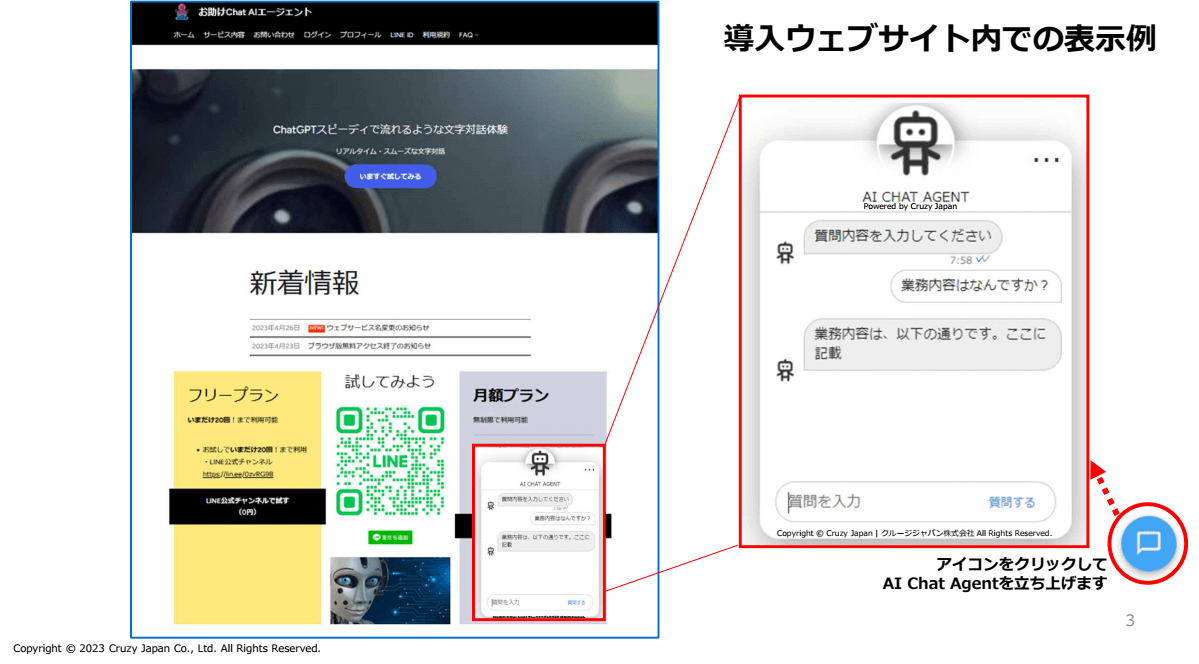
Task: Open three-dot menu in small embedded chat widget
Action: tap(589, 470)
